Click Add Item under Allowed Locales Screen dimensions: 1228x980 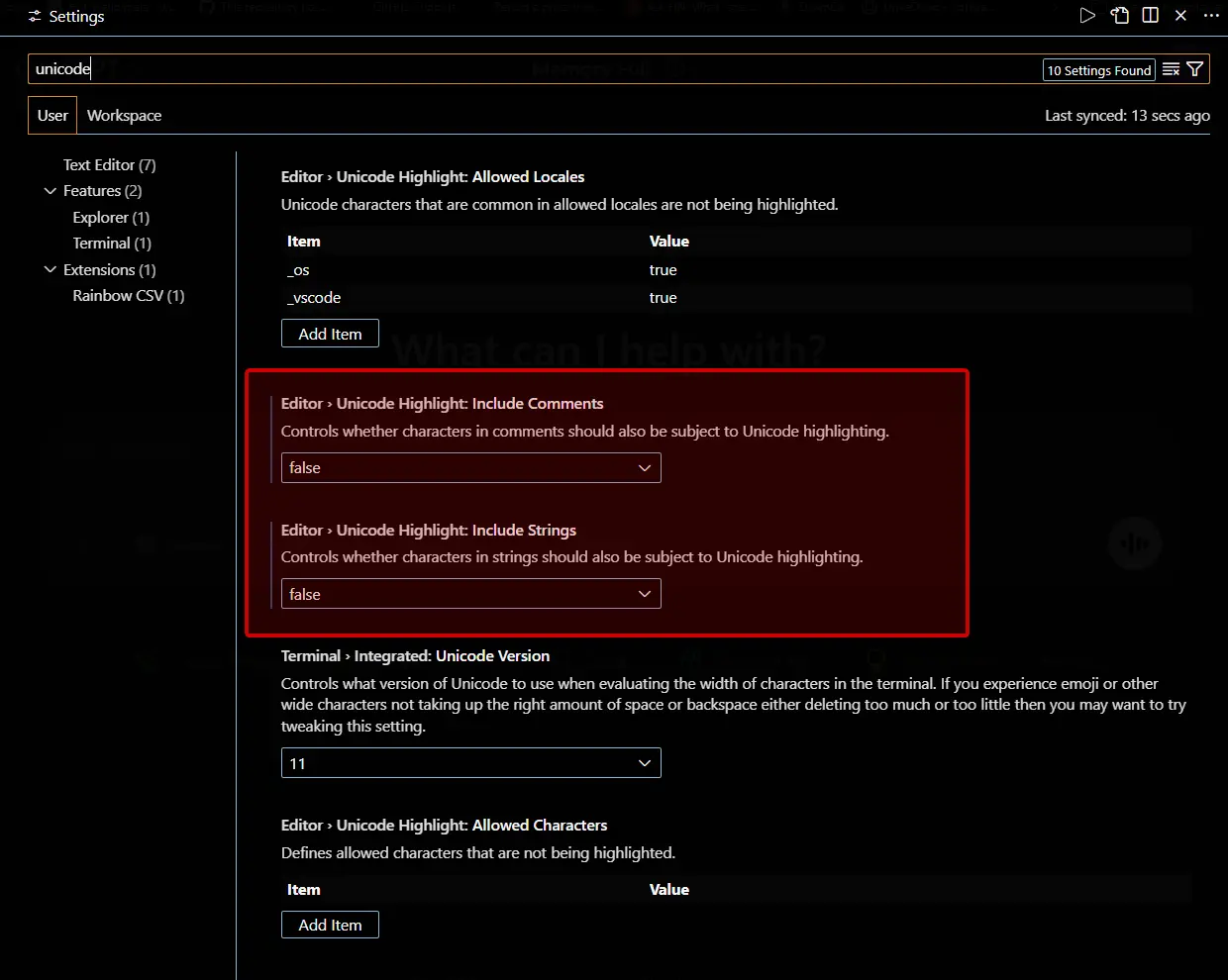pyautogui.click(x=330, y=334)
